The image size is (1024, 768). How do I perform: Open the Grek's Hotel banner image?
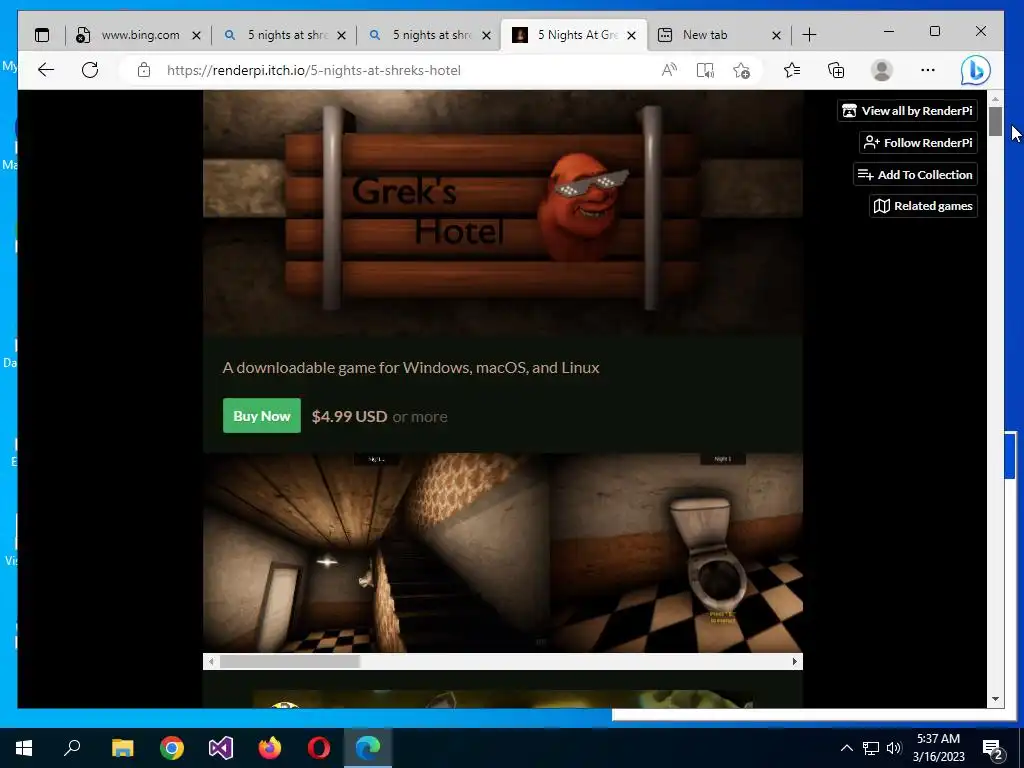(x=503, y=213)
